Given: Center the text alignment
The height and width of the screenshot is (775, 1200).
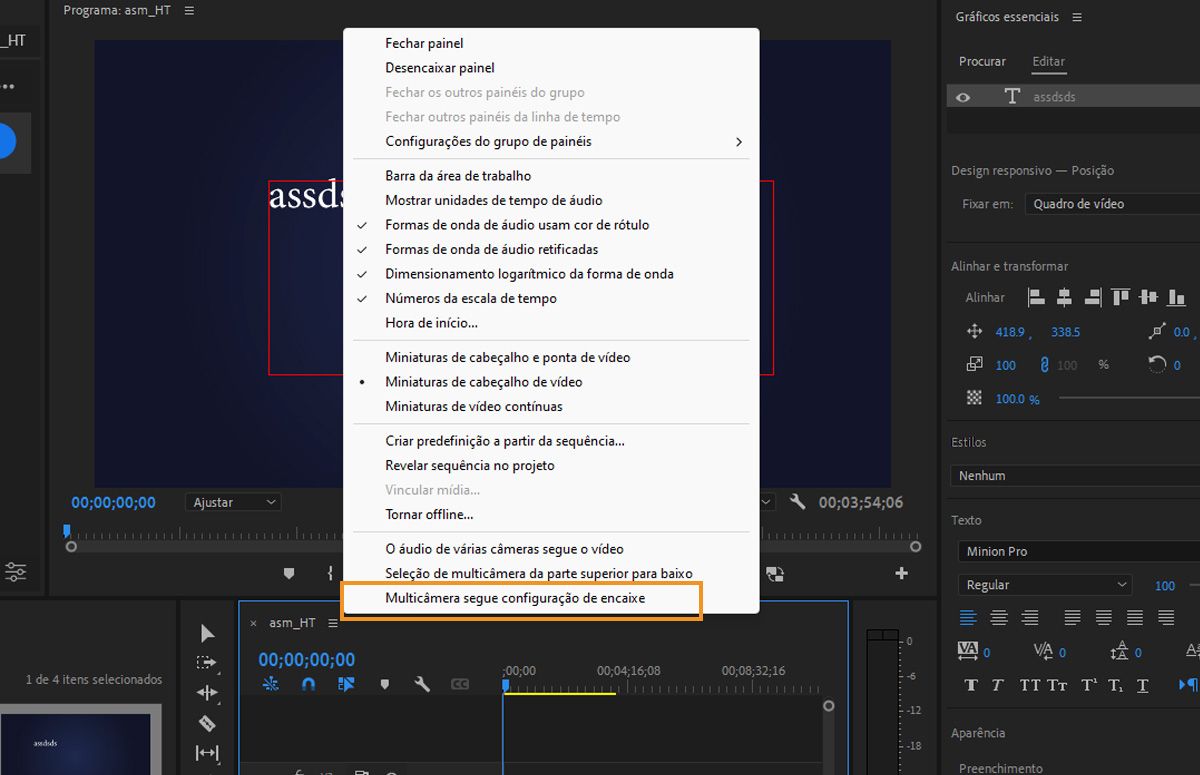Looking at the screenshot, I should [999, 617].
